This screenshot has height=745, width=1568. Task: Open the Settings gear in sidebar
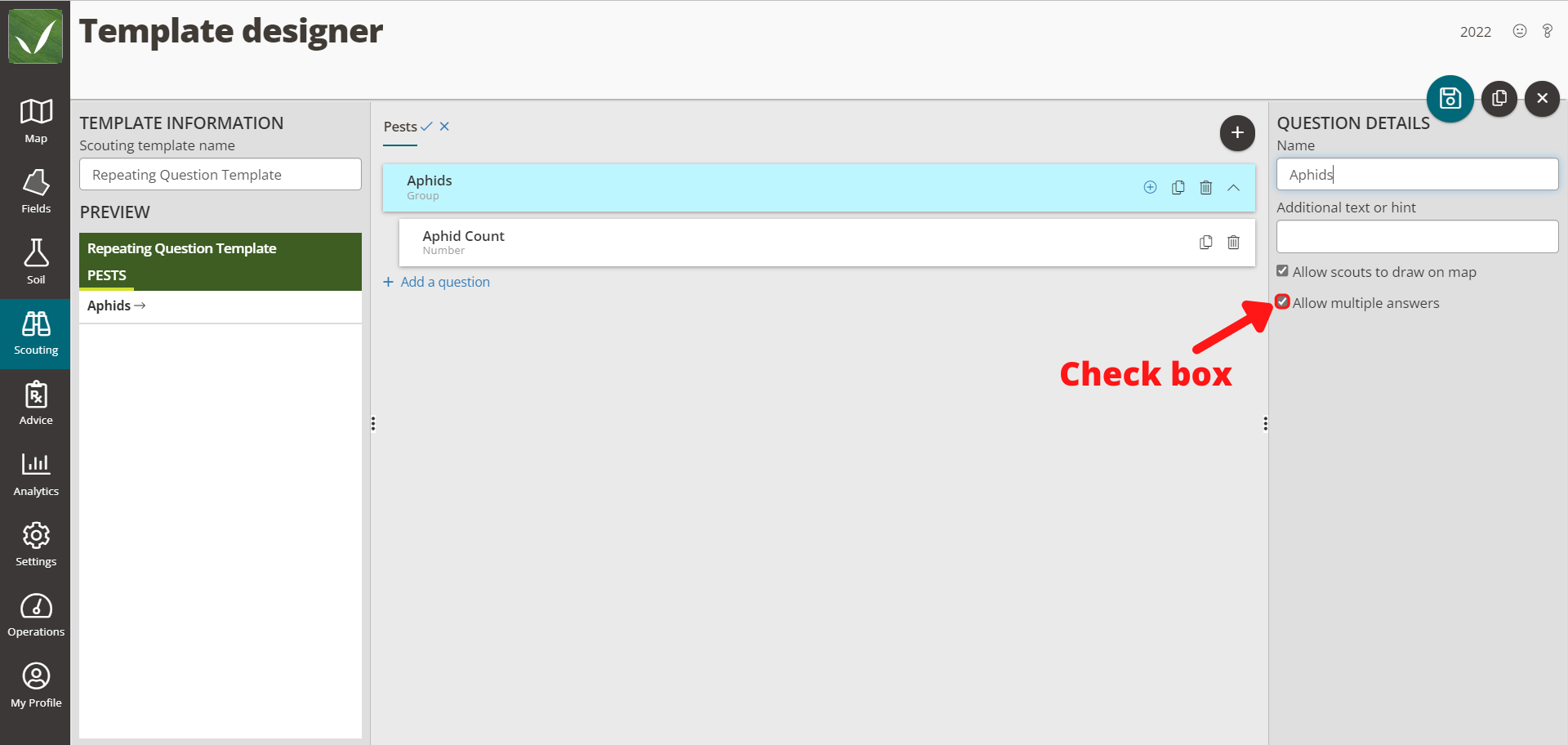35,545
